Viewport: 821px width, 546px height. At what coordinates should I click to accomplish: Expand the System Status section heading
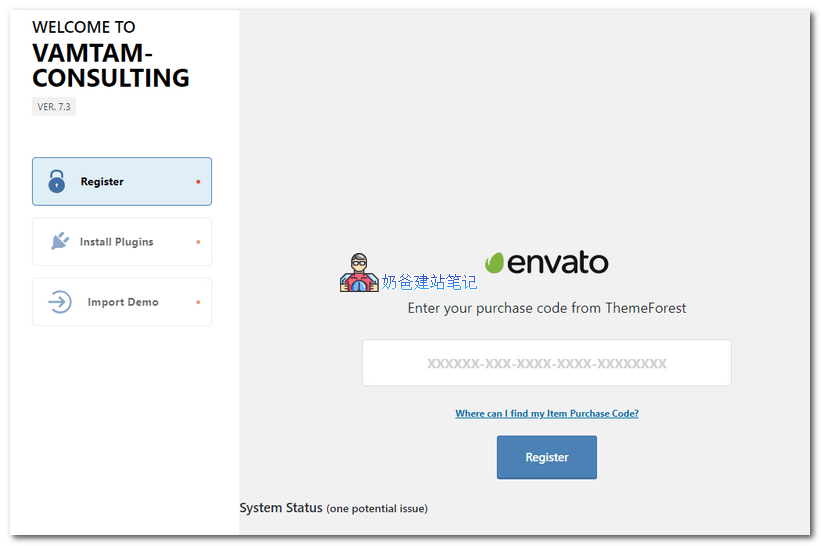click(281, 508)
